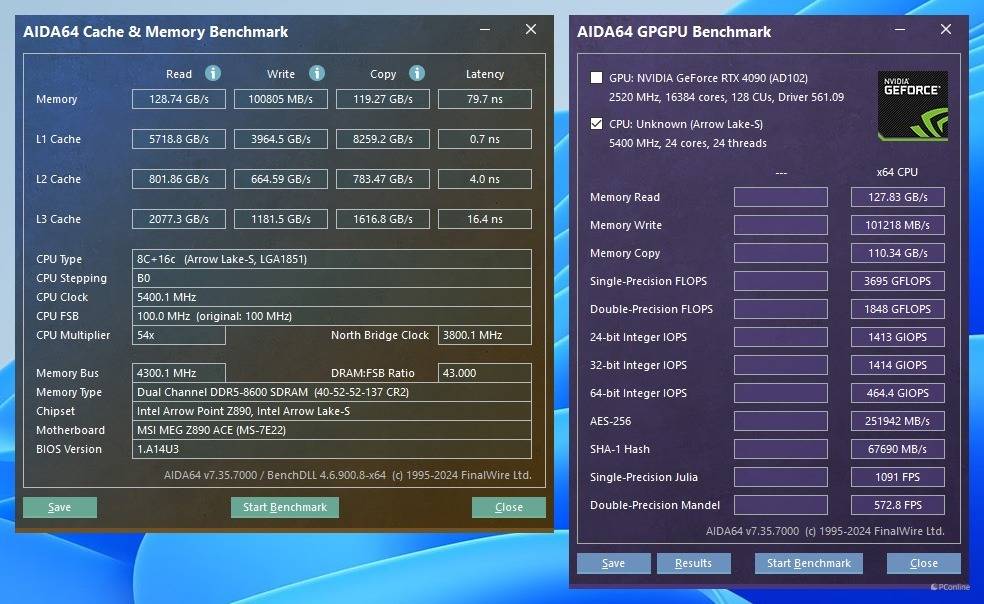The width and height of the screenshot is (984, 604).
Task: Enable the NVIDIA GeForce RTX 4090 GPU checkbox
Action: click(597, 78)
